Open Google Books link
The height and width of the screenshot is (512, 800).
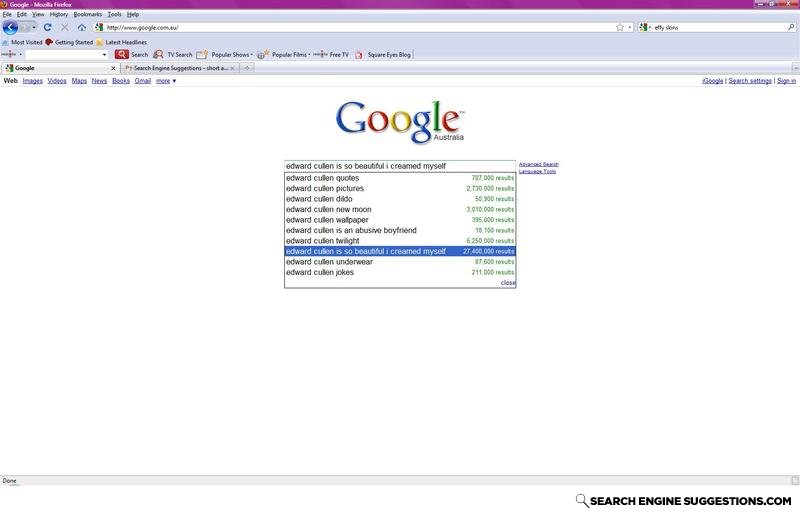(x=121, y=81)
